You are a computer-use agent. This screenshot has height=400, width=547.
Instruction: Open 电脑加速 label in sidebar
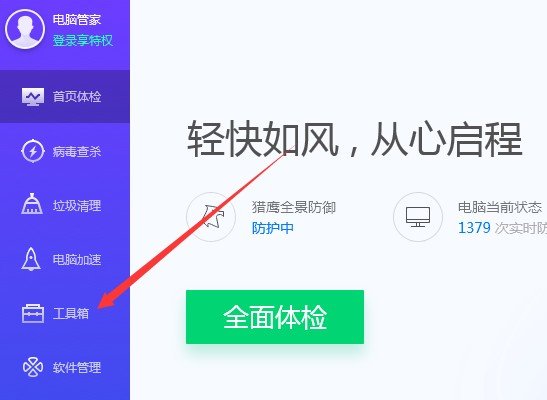(x=77, y=259)
